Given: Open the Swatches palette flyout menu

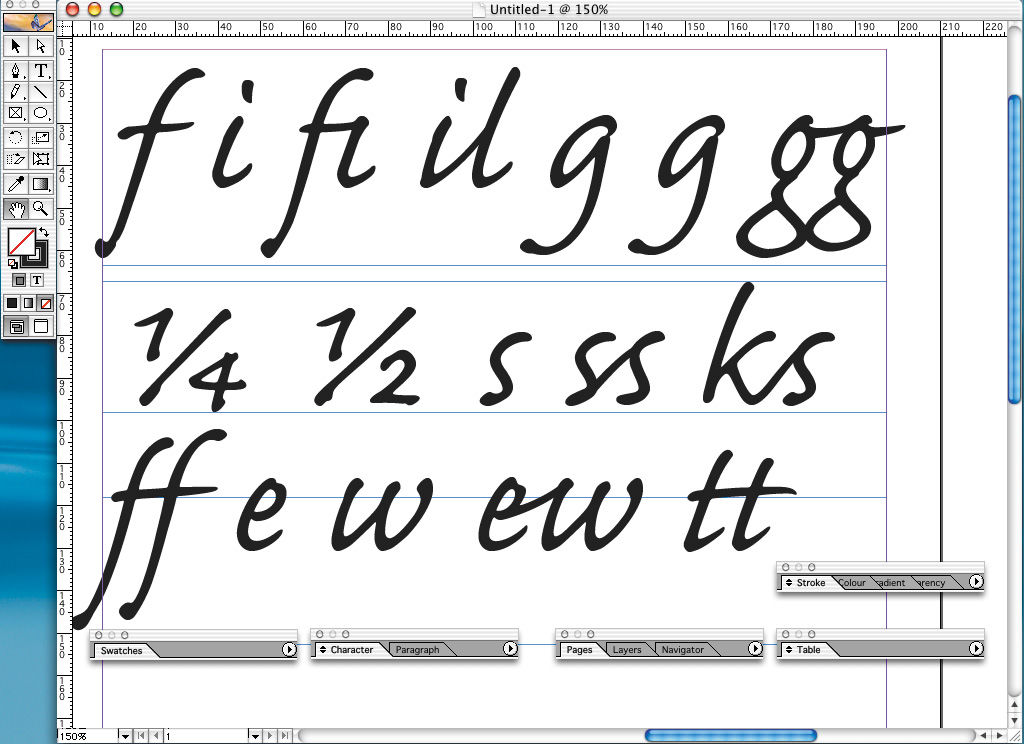Looking at the screenshot, I should point(288,650).
